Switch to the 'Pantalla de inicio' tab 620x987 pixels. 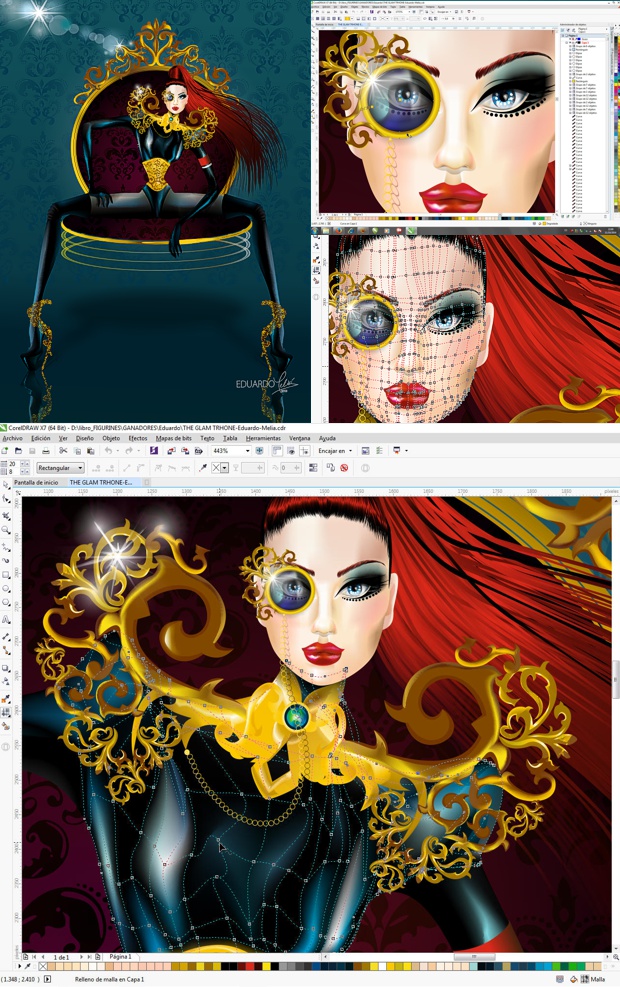(36, 482)
